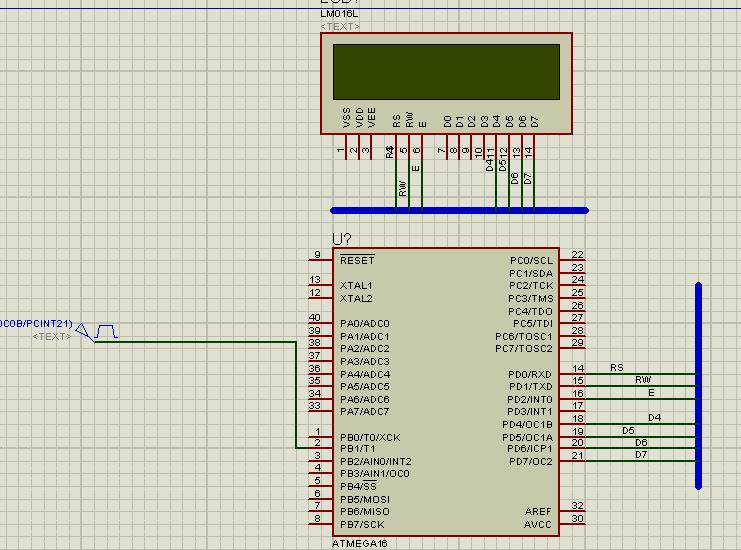Click the LM016L part label above the LCD
The height and width of the screenshot is (550, 741).
(341, 15)
